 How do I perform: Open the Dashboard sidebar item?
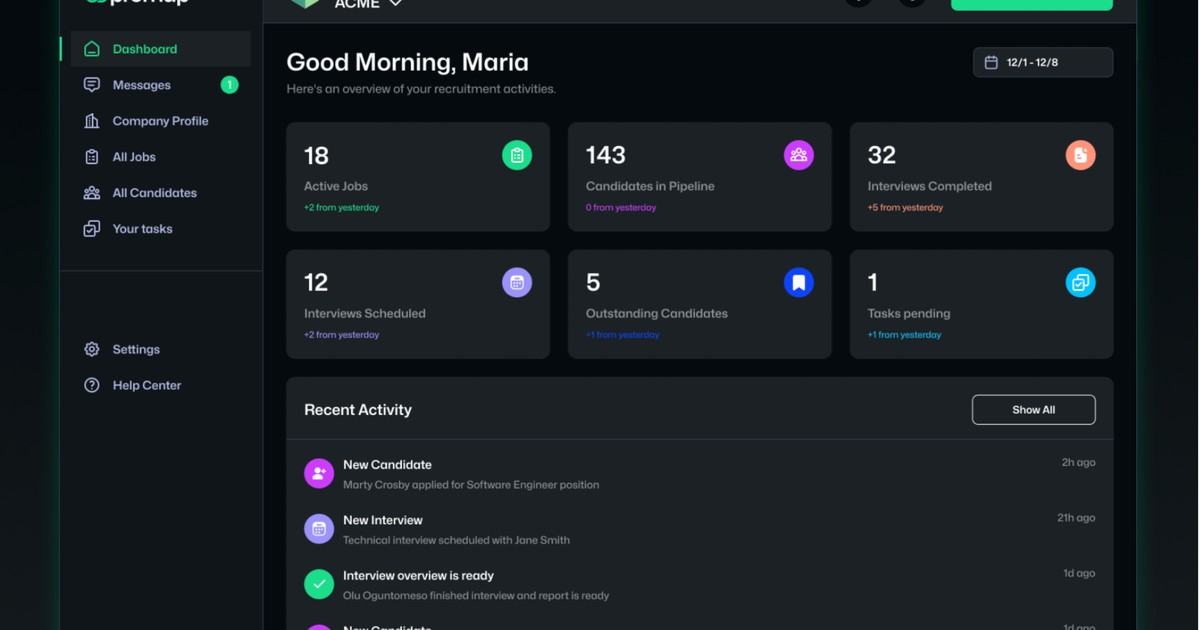coord(160,49)
